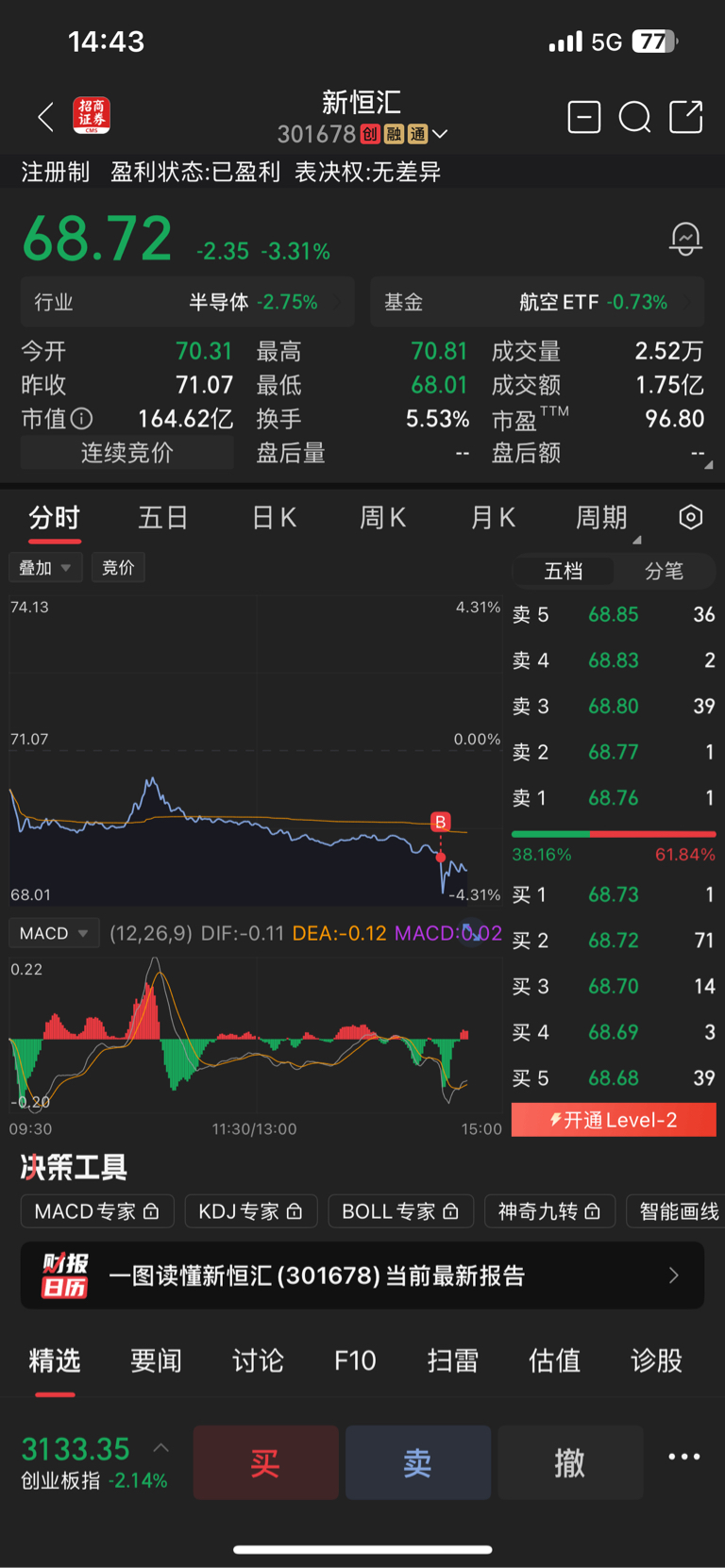Open the MACD indicator dropdown
The height and width of the screenshot is (1568, 725).
[x=54, y=933]
